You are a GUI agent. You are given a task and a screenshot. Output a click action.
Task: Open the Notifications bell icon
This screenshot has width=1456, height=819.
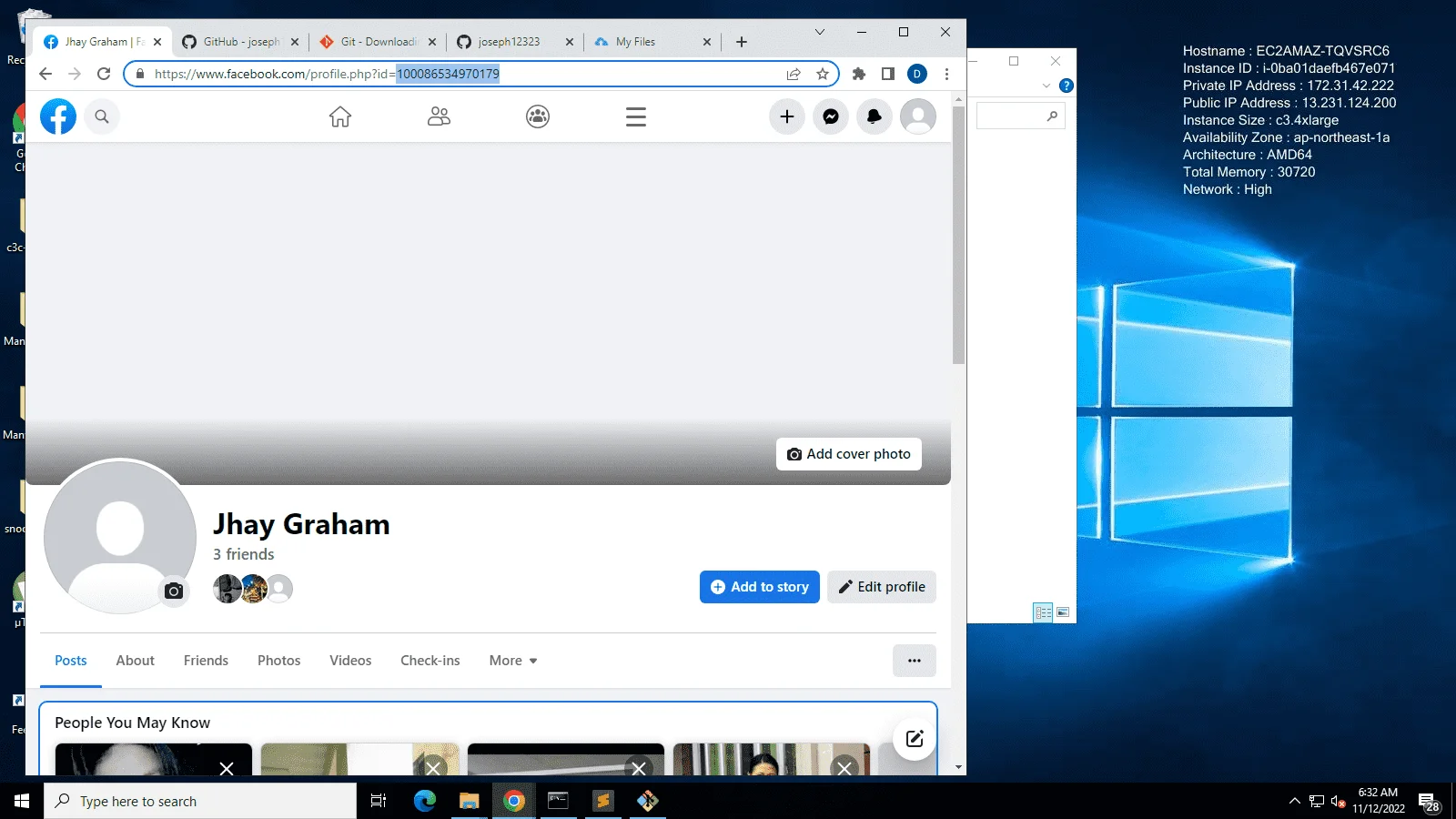click(875, 116)
